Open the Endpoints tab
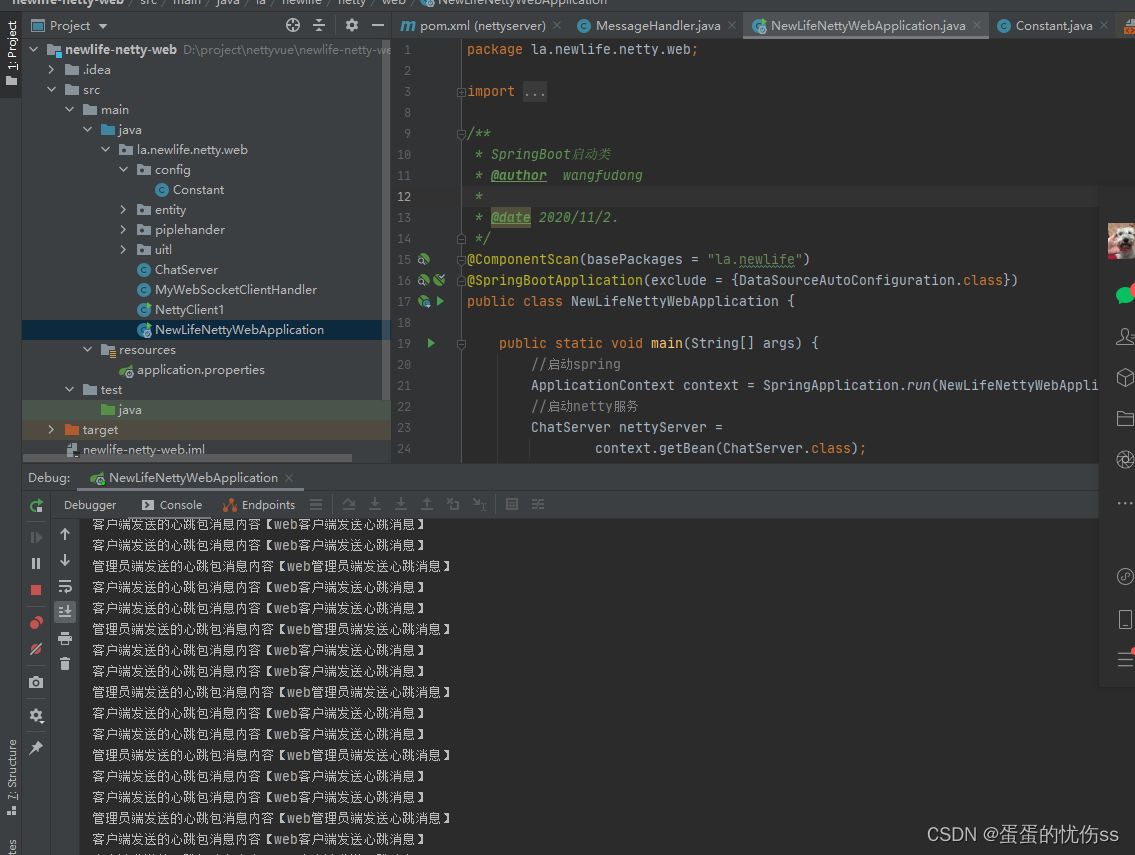 [259, 505]
